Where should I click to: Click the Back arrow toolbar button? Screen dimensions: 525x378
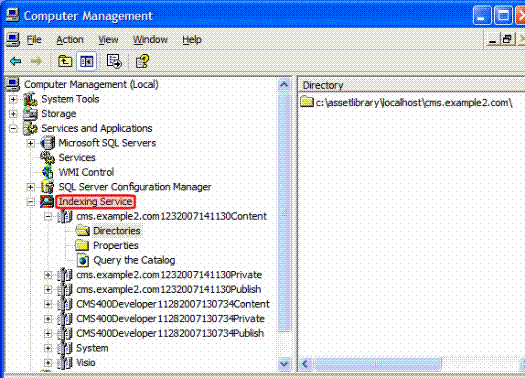16,61
